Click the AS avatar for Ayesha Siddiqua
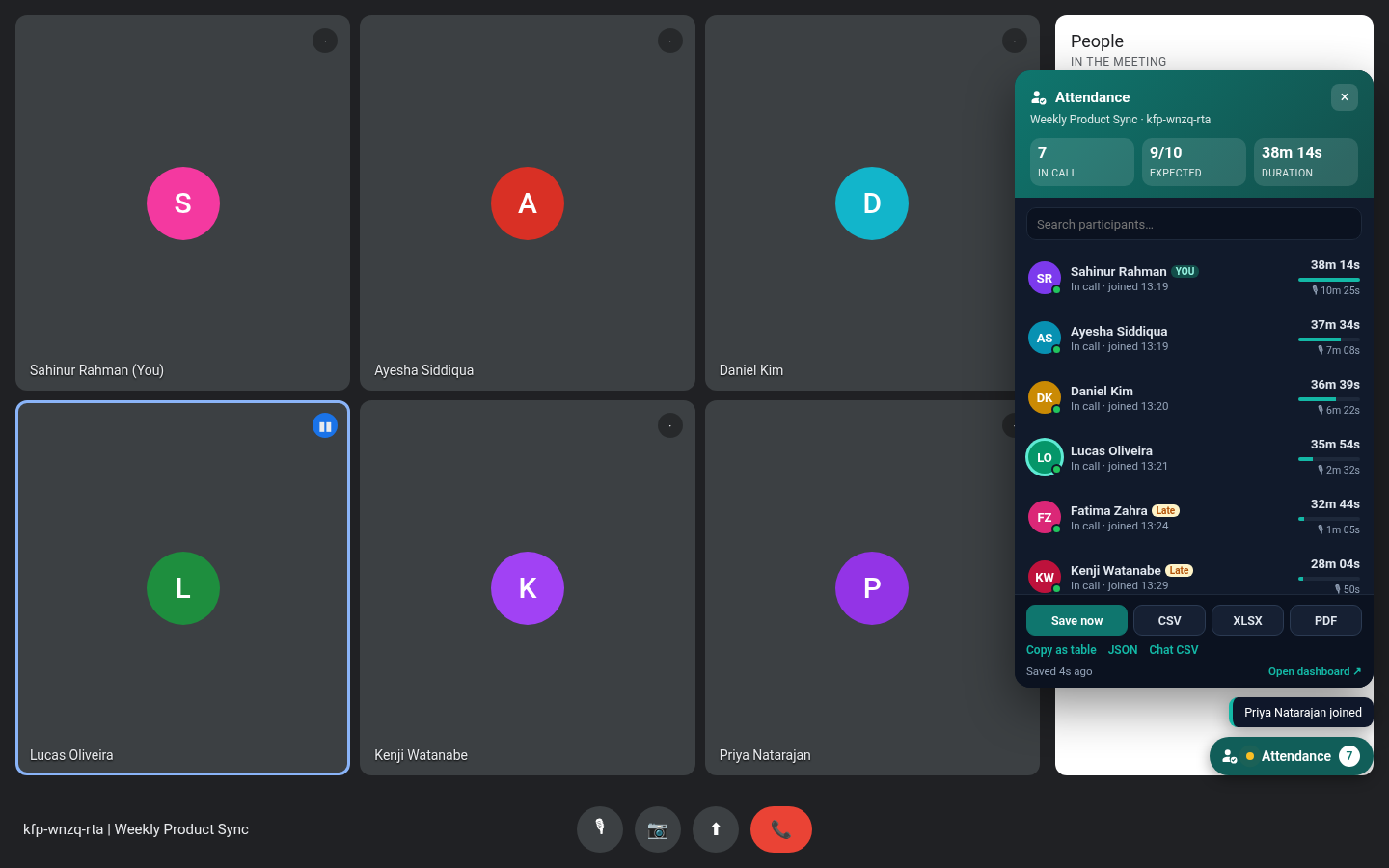The height and width of the screenshot is (868, 1389). click(1045, 339)
